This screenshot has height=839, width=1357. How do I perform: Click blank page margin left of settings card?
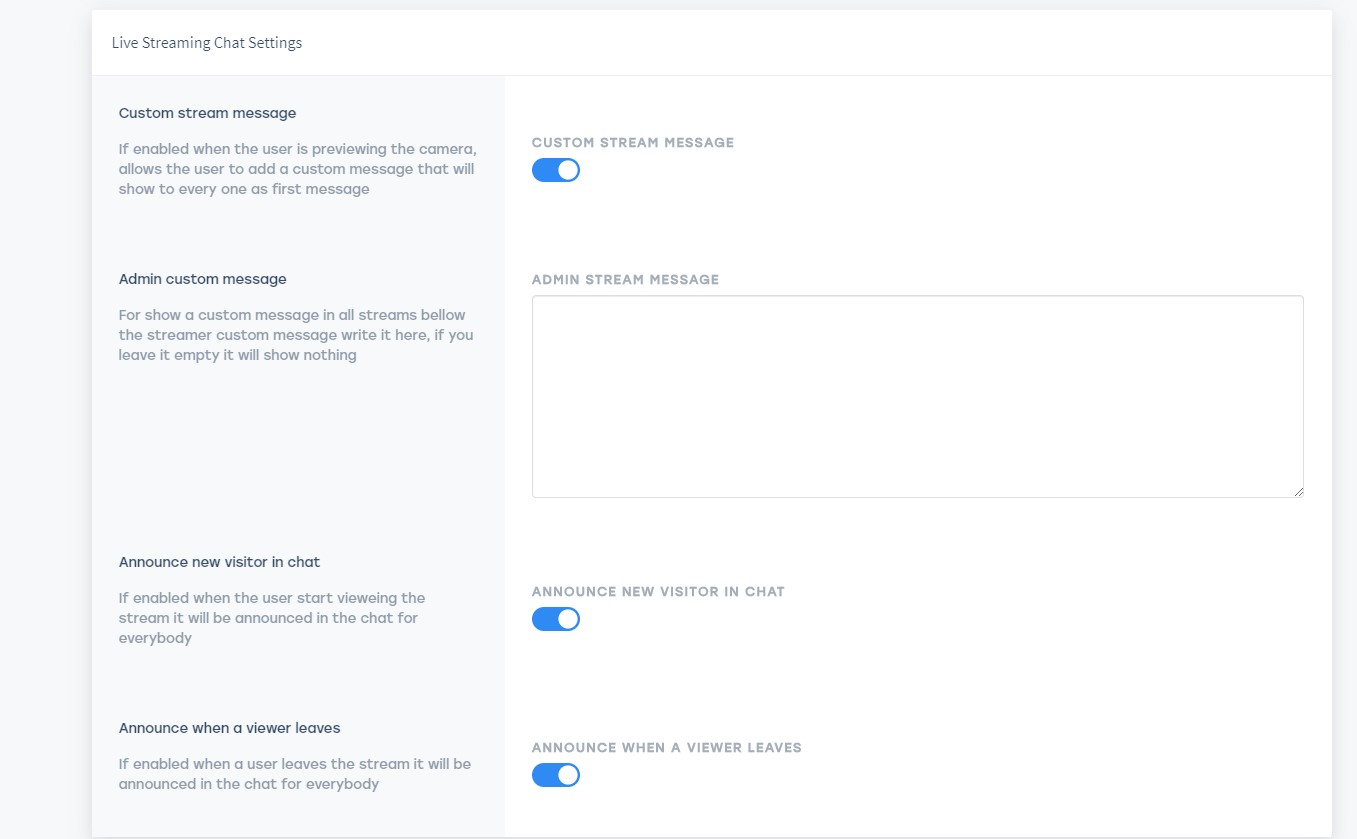pos(45,400)
